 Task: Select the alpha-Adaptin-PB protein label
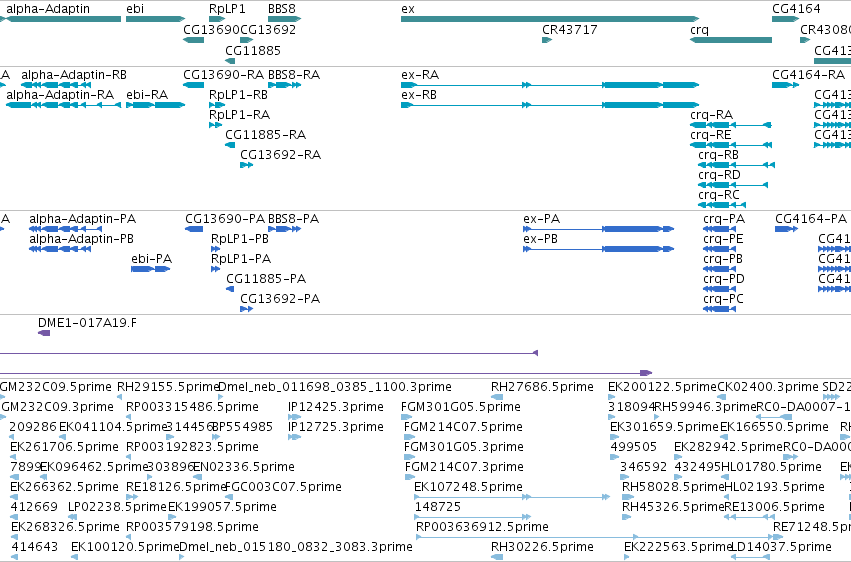[81, 239]
